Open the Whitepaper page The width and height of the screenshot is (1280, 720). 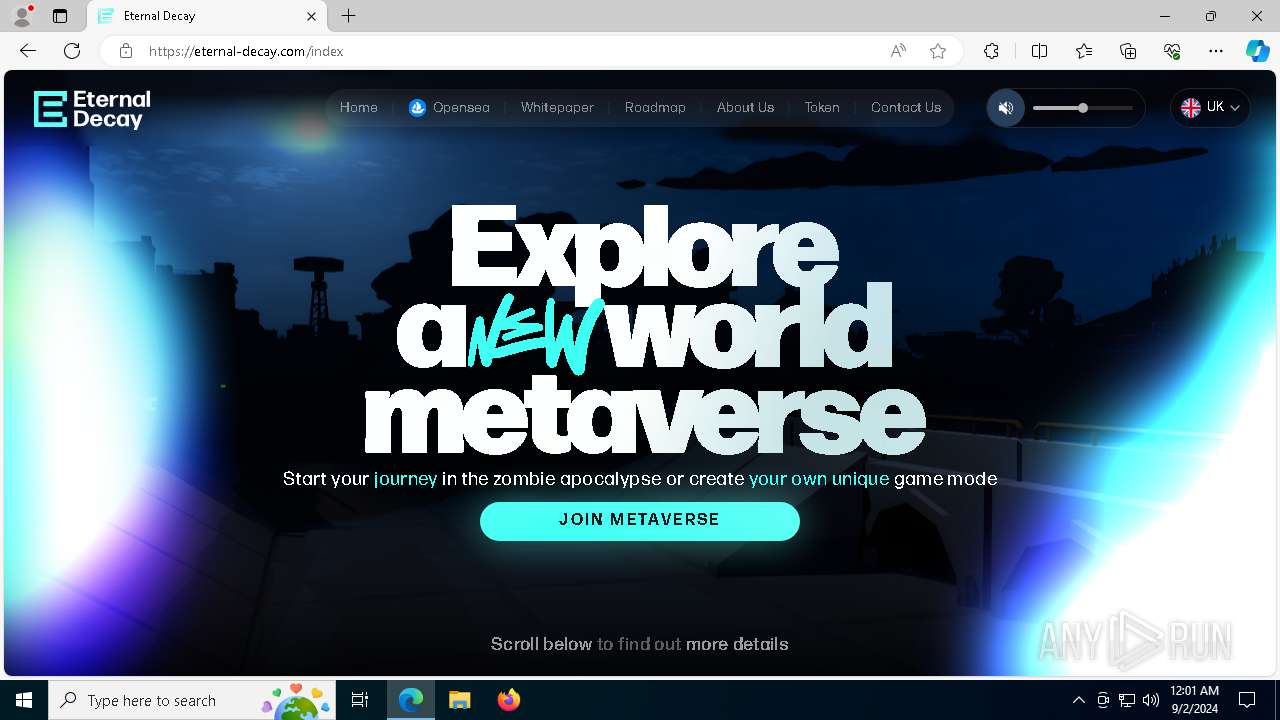(557, 108)
